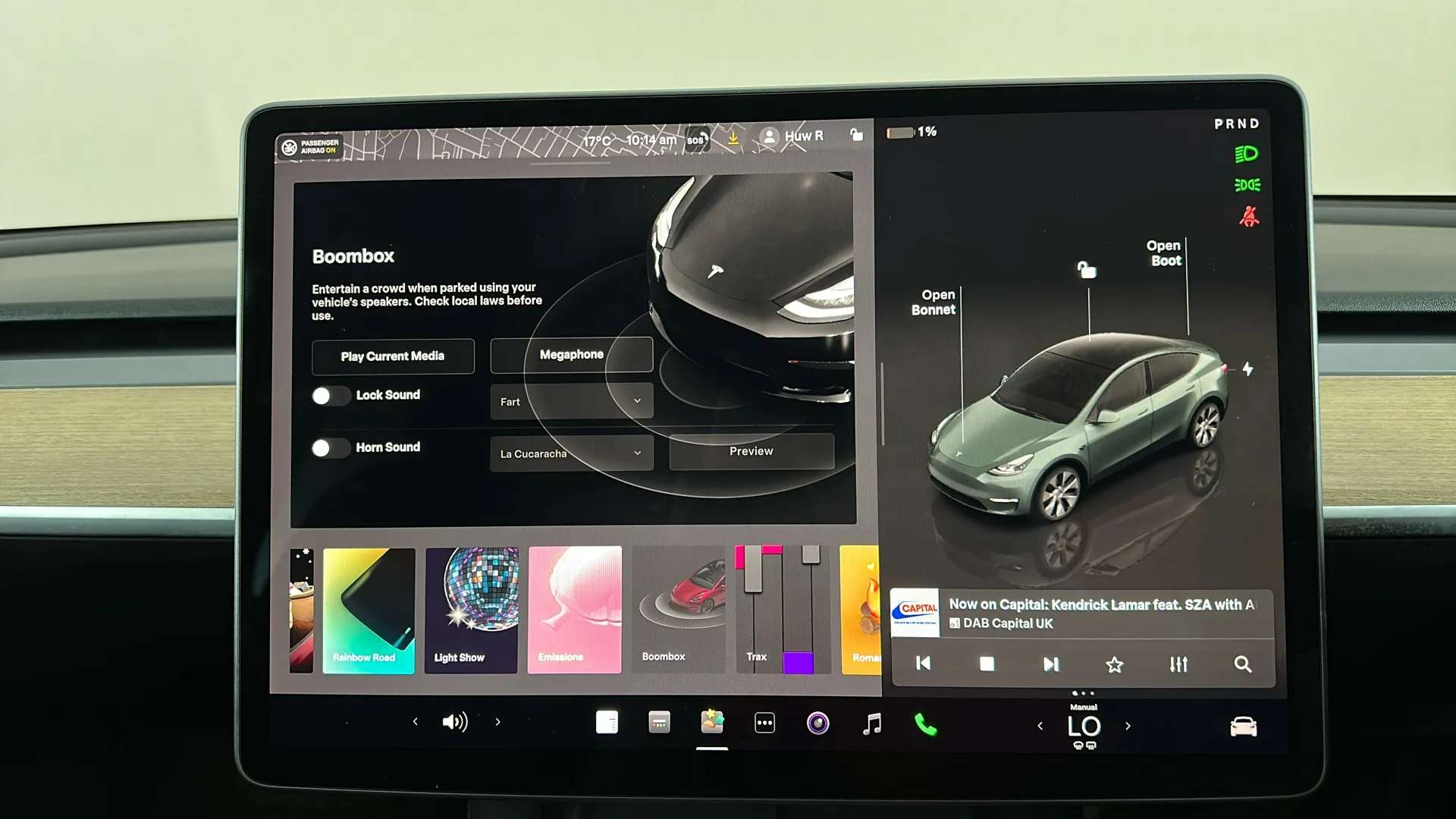
Task: Open the La Cucaracha horn sound dropdown
Action: coord(572,453)
